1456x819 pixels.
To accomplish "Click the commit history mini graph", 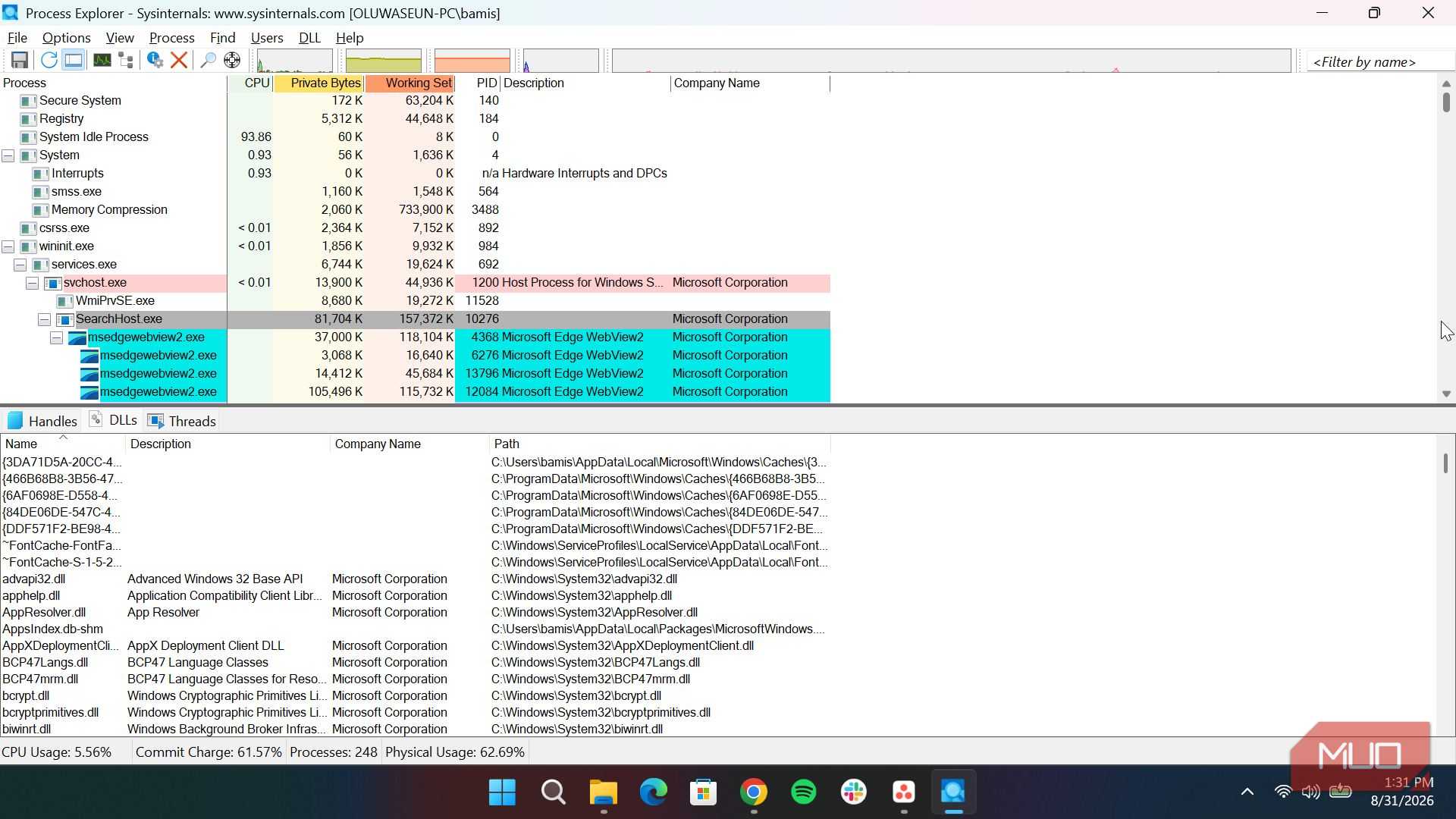I will 384,61.
